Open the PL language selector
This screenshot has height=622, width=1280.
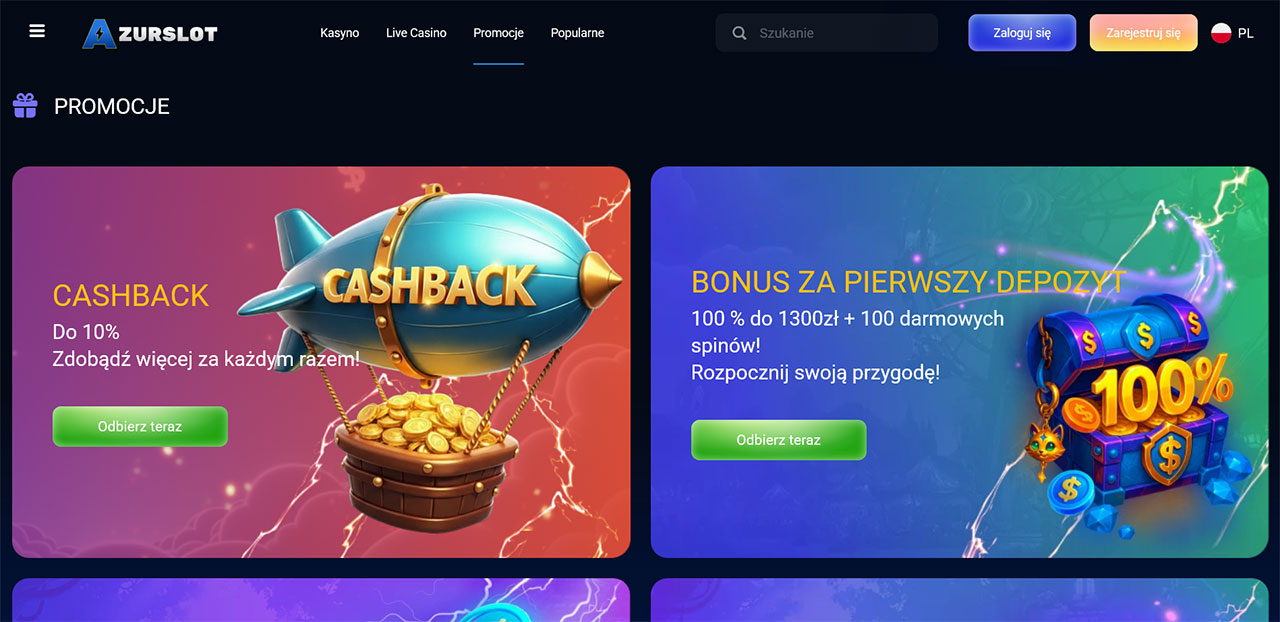(1232, 33)
